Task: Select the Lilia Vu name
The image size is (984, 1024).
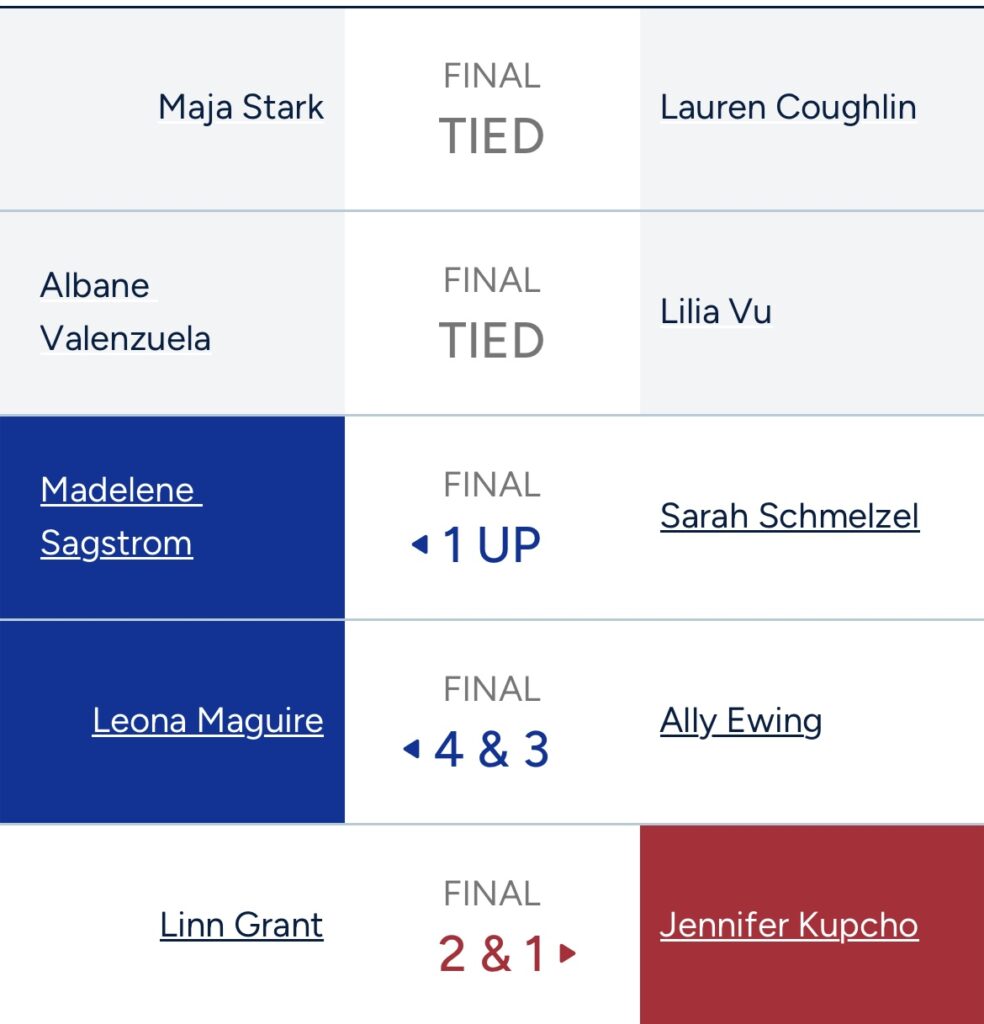Action: coord(716,312)
